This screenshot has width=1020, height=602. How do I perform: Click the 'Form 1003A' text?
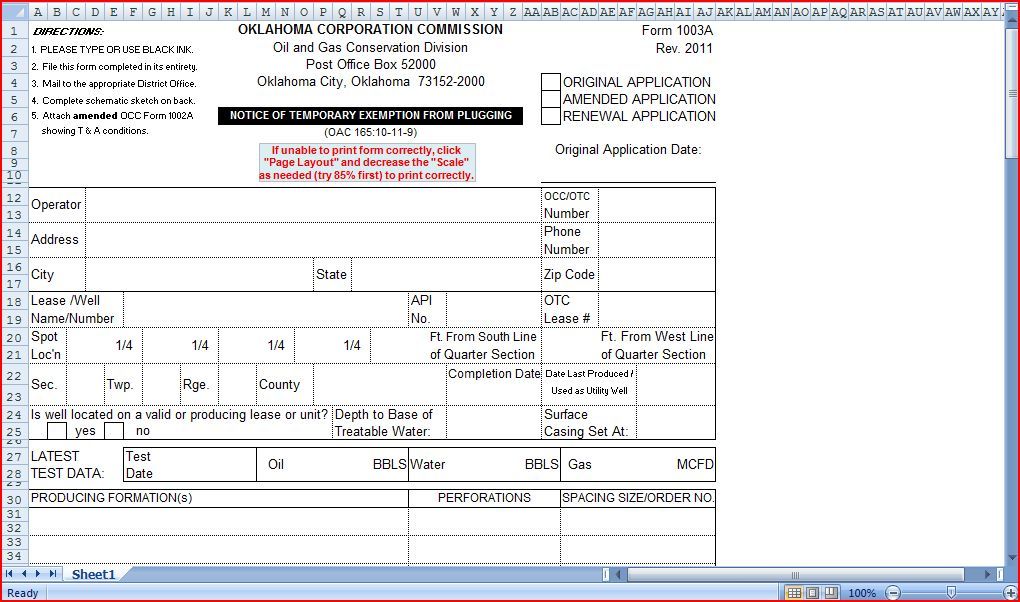677,31
